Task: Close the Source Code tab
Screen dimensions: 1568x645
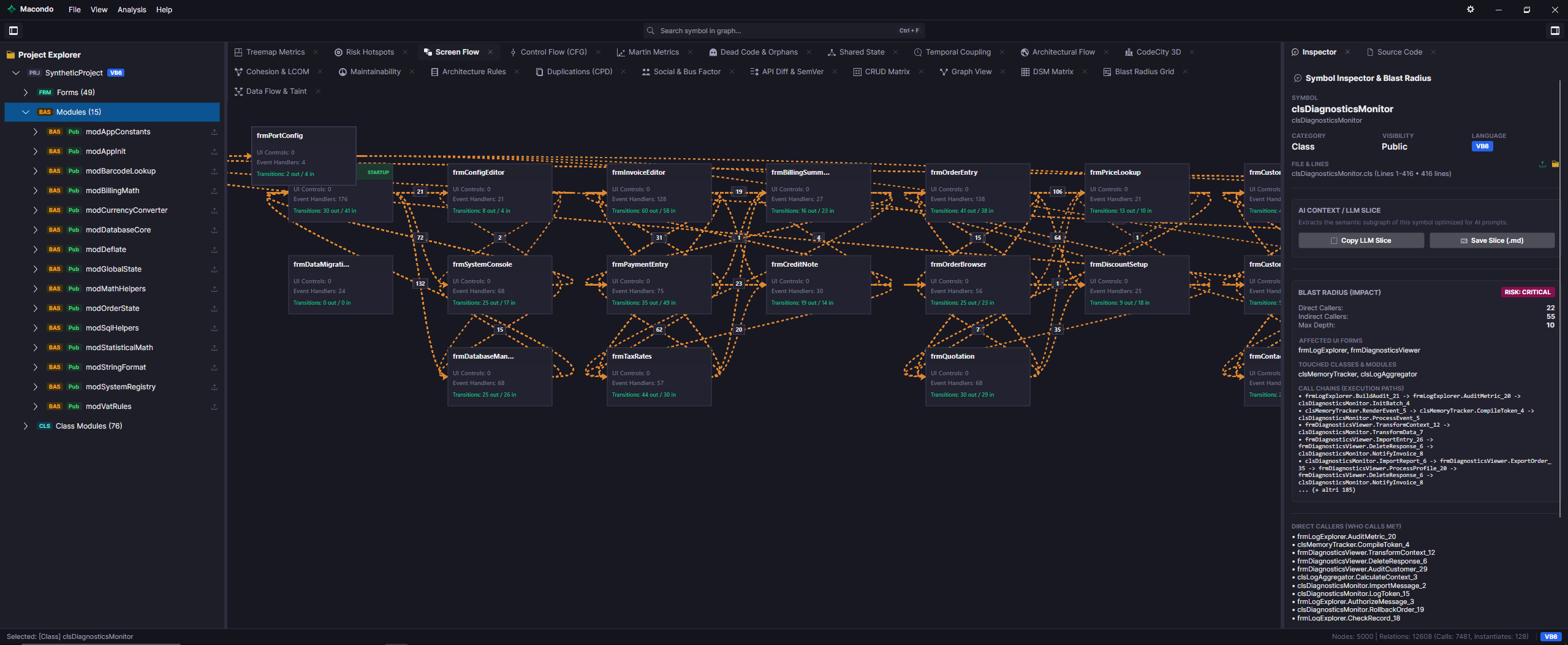Action: pos(1433,52)
